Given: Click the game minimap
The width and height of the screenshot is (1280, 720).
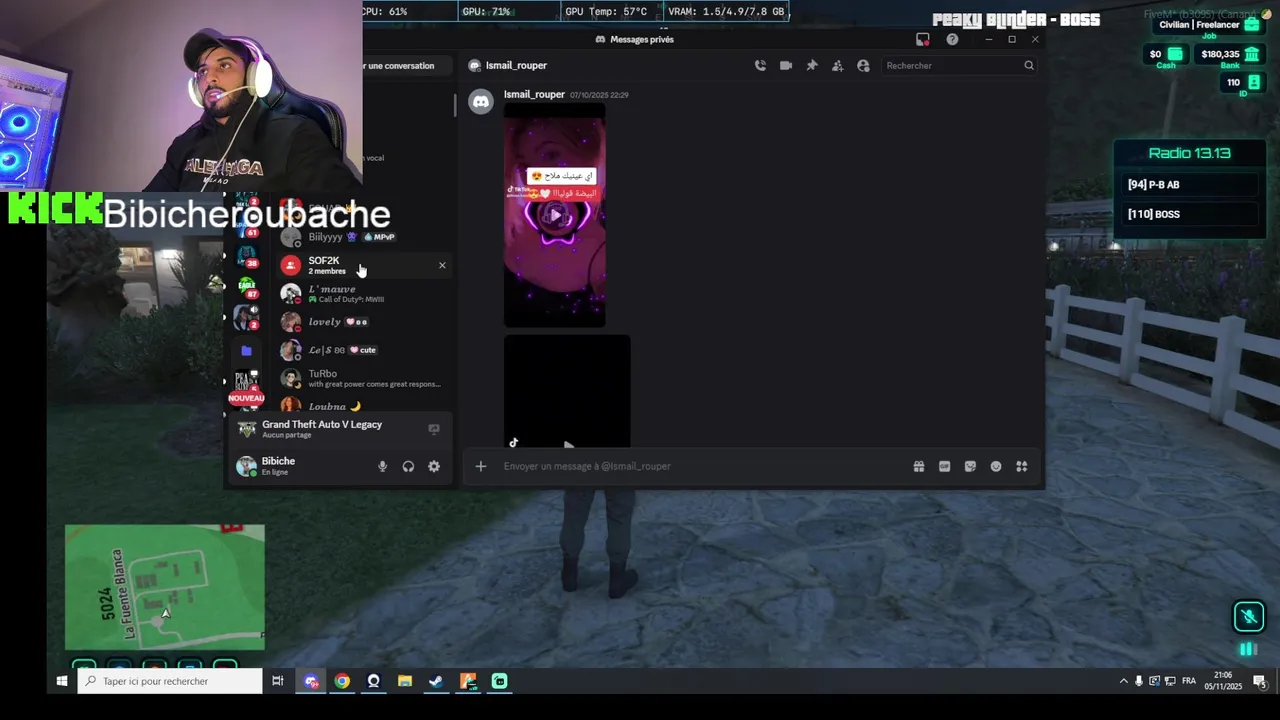Looking at the screenshot, I should click(165, 587).
